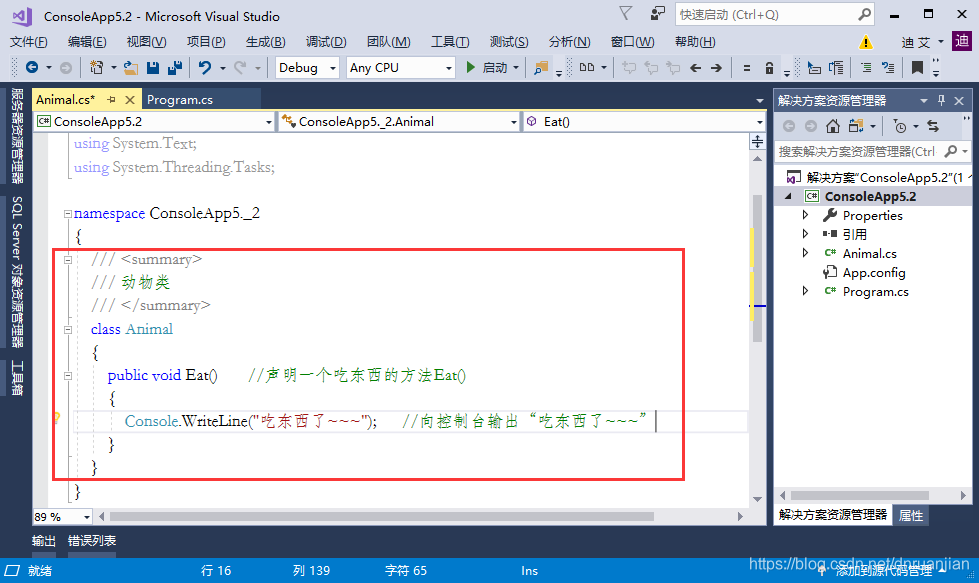Open the 工具(T) tools menu

point(450,42)
